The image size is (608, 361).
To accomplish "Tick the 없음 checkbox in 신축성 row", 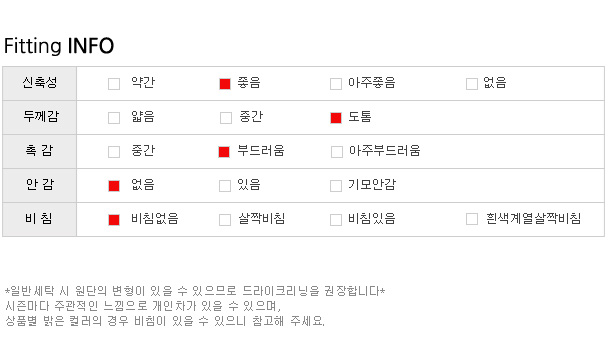I will [472, 84].
